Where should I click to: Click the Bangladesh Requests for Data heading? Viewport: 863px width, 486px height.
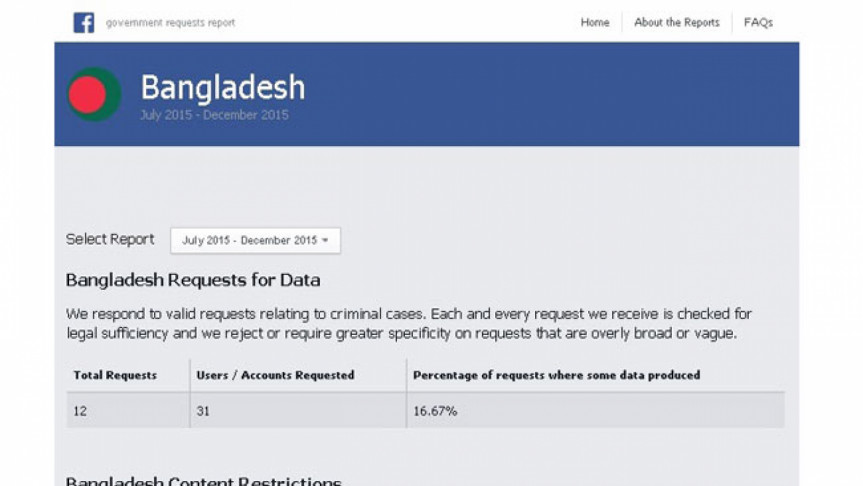(x=193, y=280)
